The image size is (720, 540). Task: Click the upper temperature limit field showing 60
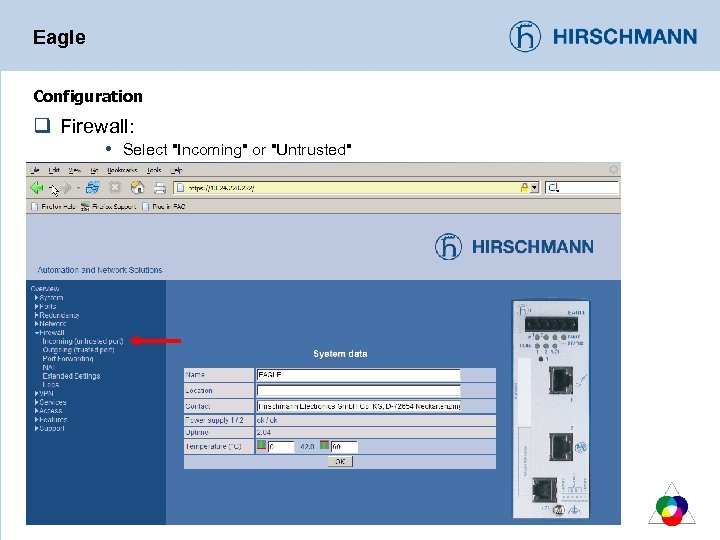click(x=344, y=446)
